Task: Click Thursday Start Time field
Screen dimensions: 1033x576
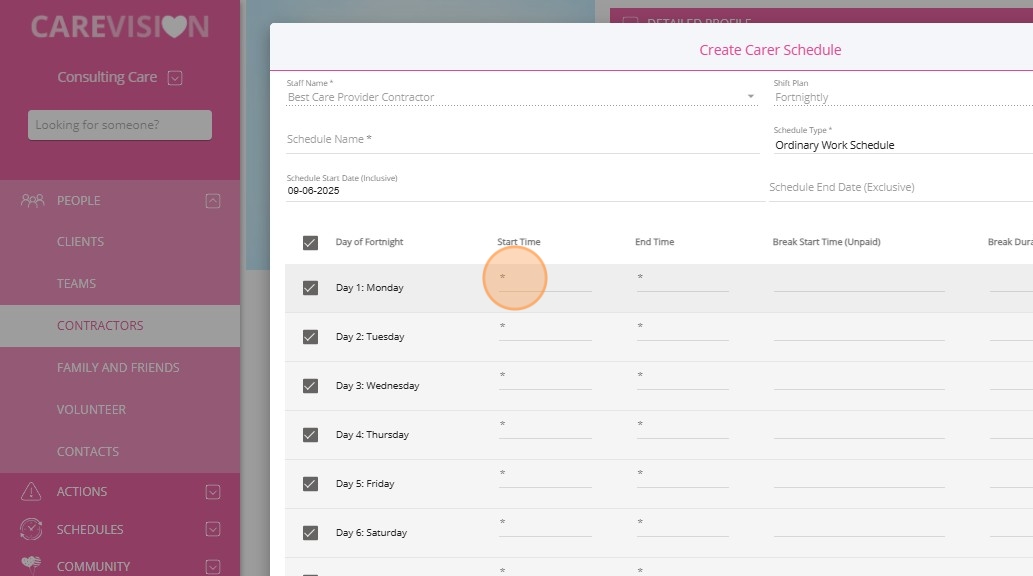Action: (545, 430)
